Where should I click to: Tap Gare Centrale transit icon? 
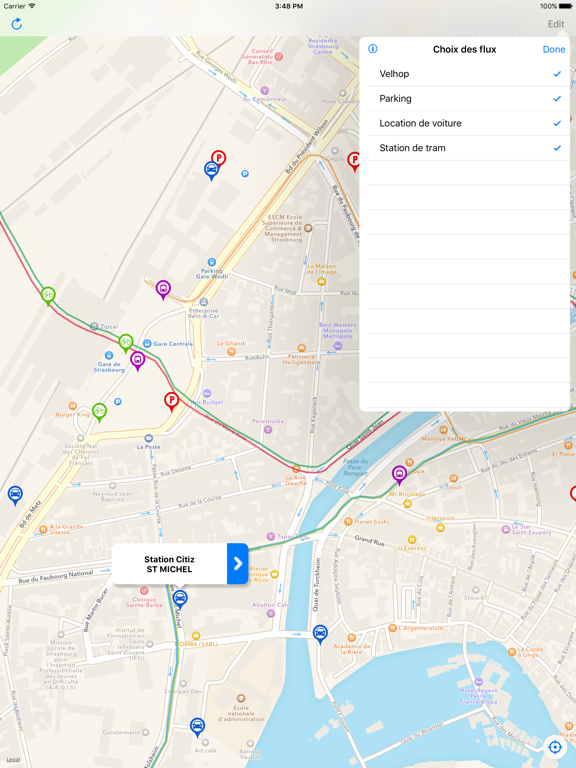click(x=147, y=343)
